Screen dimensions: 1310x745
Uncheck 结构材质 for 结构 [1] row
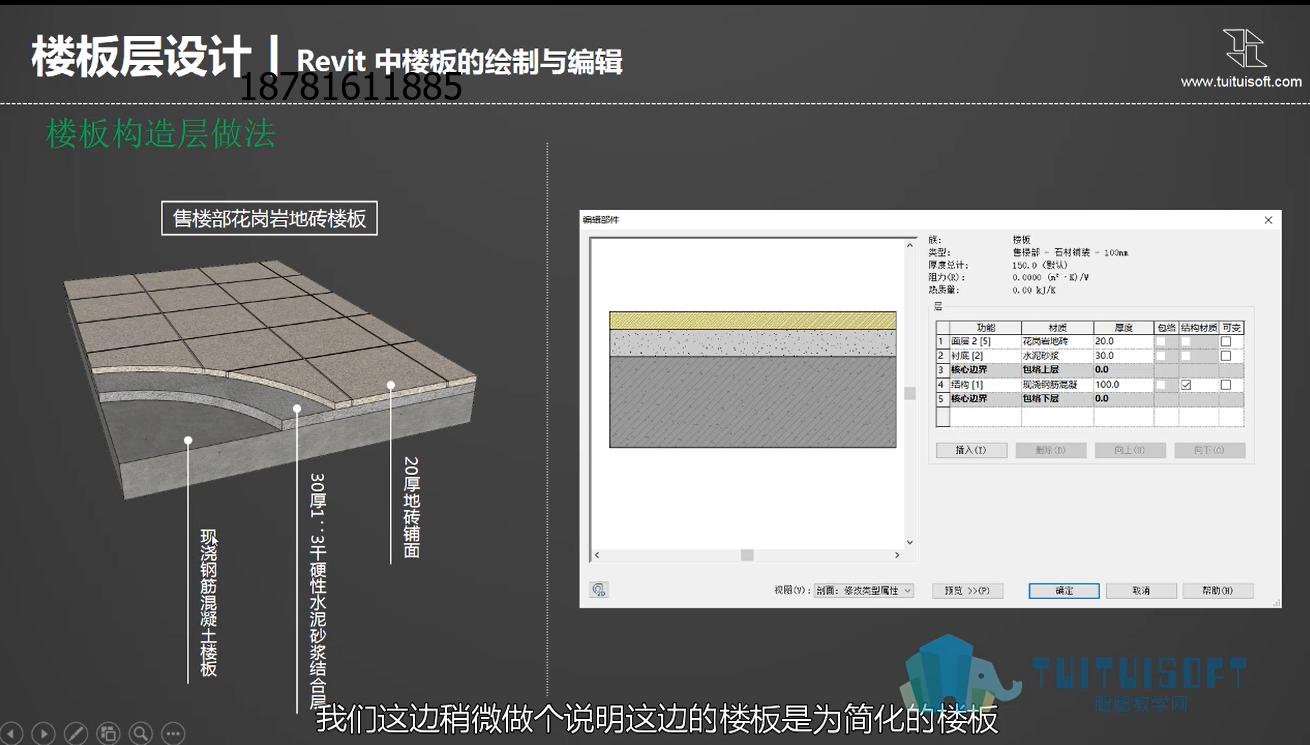[1186, 385]
